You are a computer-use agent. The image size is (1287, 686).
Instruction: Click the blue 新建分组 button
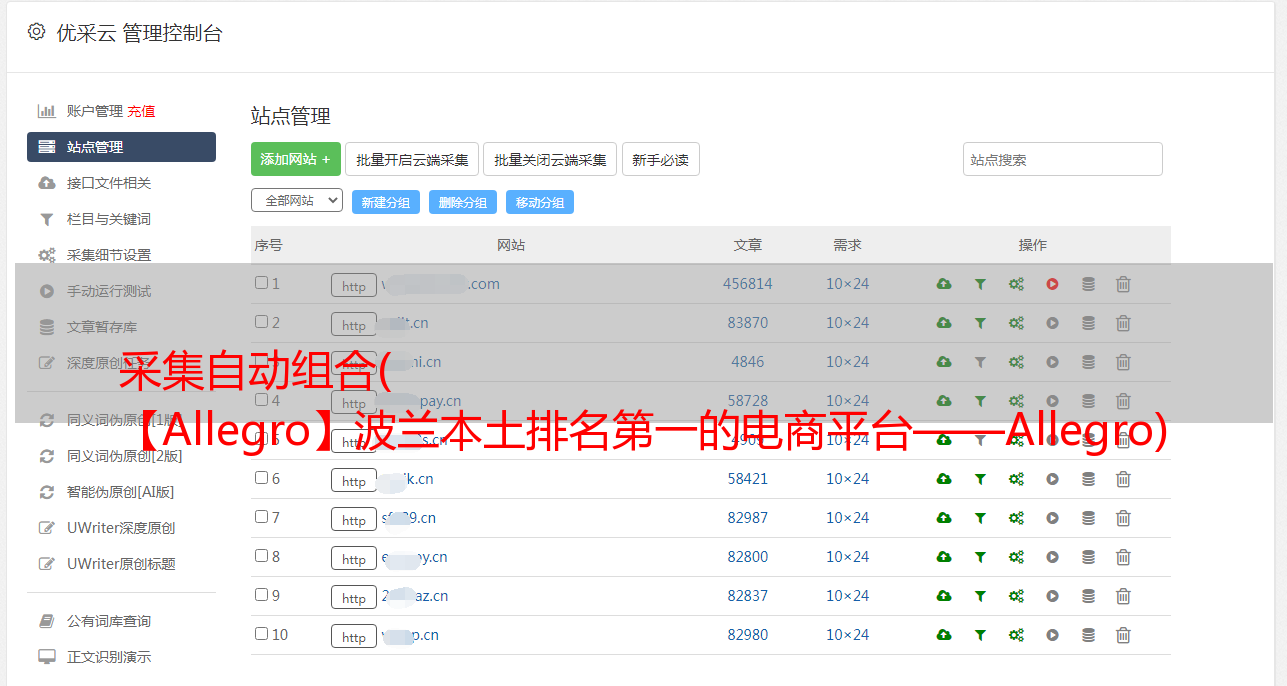click(x=385, y=202)
